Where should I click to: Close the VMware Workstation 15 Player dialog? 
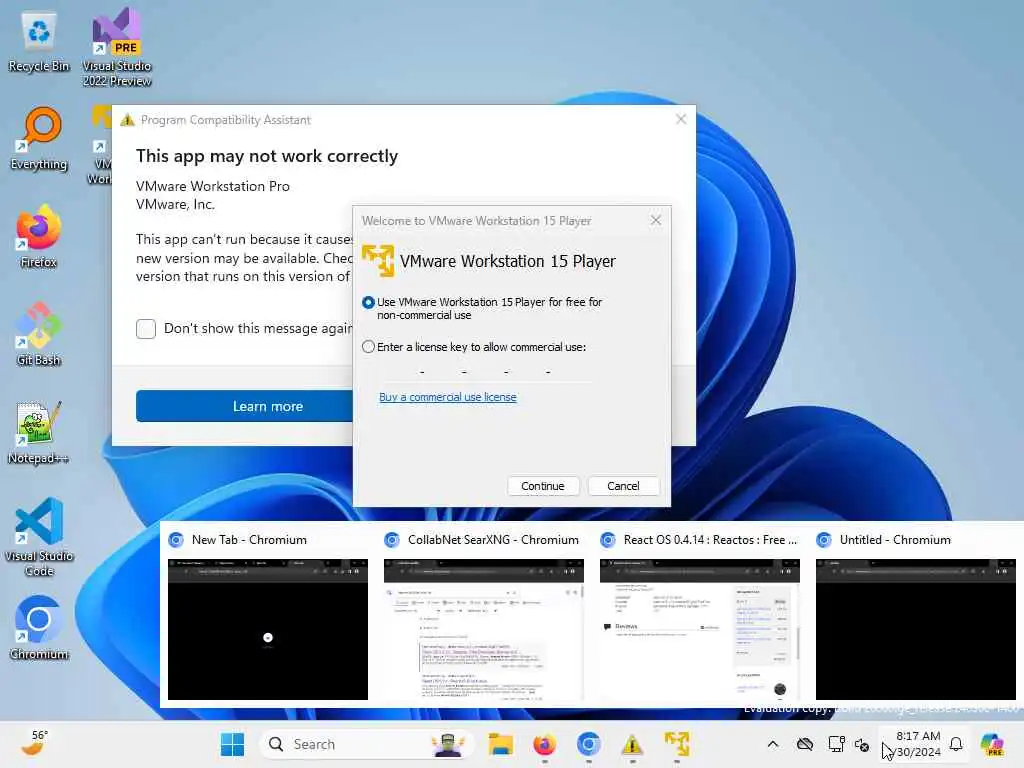pyautogui.click(x=656, y=220)
